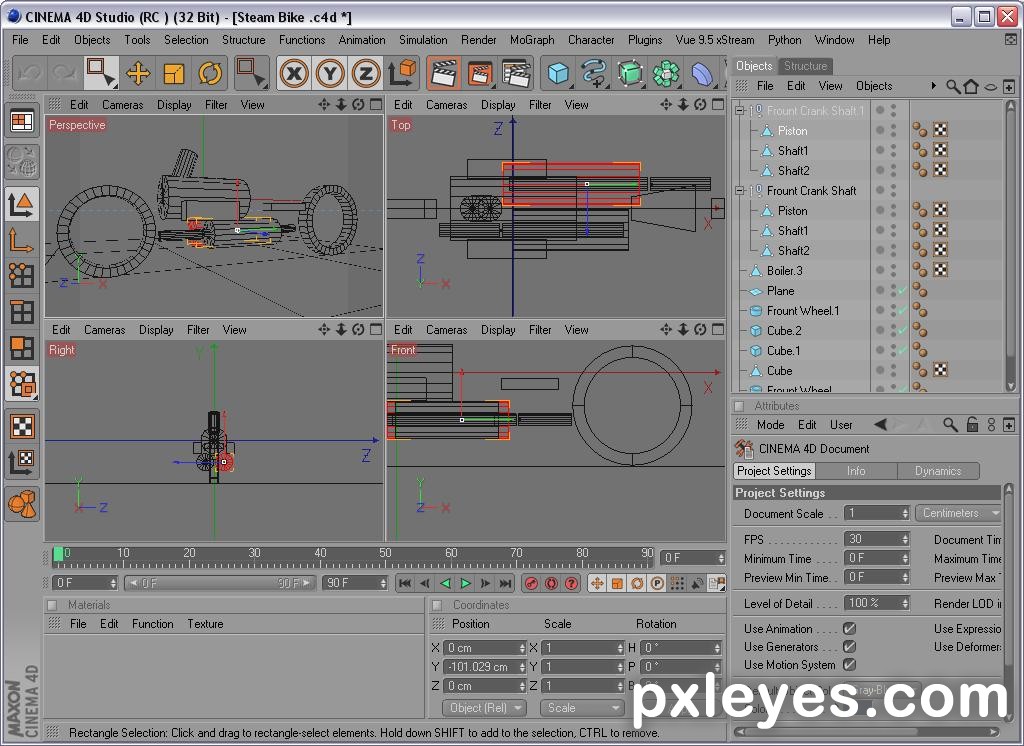
Task: Step the FPS value spinner
Action: [x=905, y=540]
